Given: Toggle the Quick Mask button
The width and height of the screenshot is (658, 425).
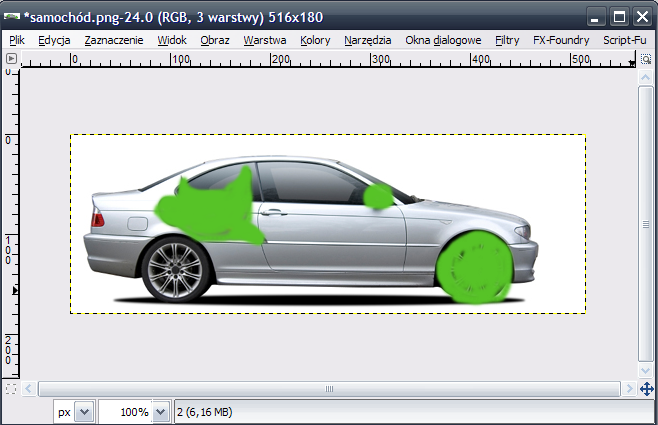Looking at the screenshot, I should pos(11,388).
